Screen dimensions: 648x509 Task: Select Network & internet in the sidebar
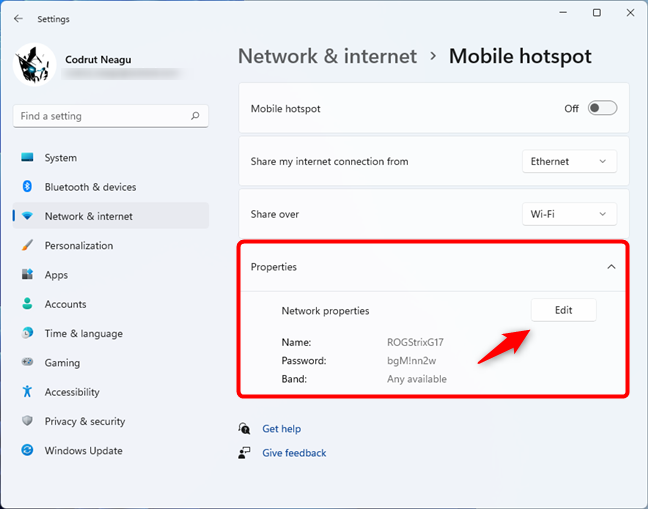110,216
